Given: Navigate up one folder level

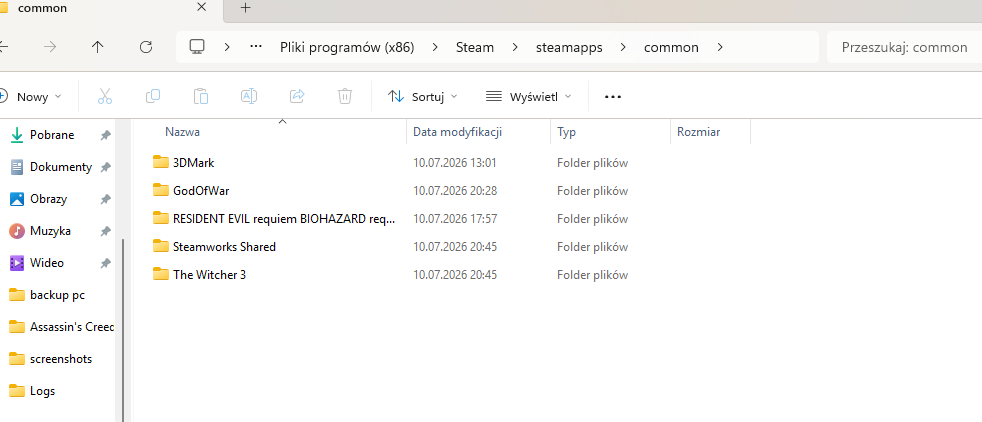Looking at the screenshot, I should coord(98,47).
